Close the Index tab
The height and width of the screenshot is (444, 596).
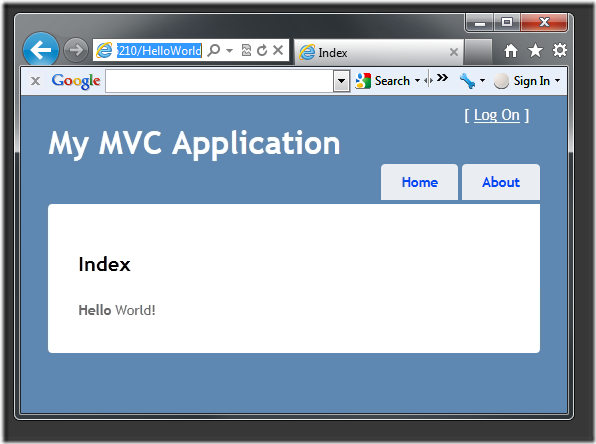(453, 52)
